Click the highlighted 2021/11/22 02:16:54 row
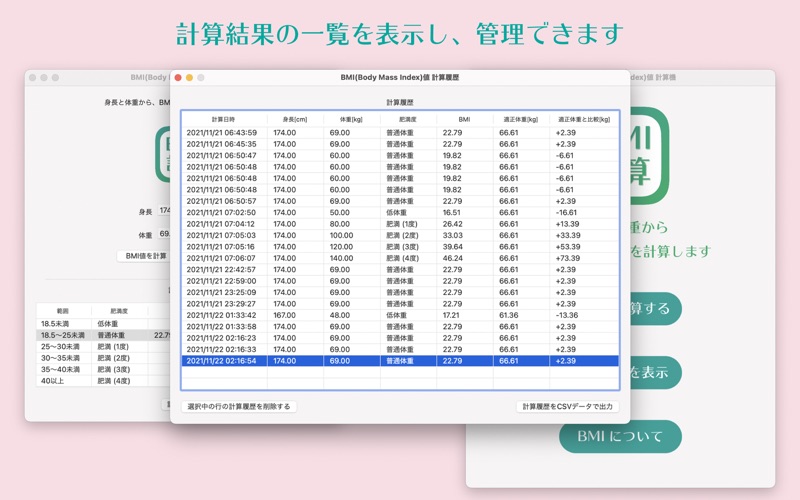Screen dimensions: 800x500 (400, 361)
